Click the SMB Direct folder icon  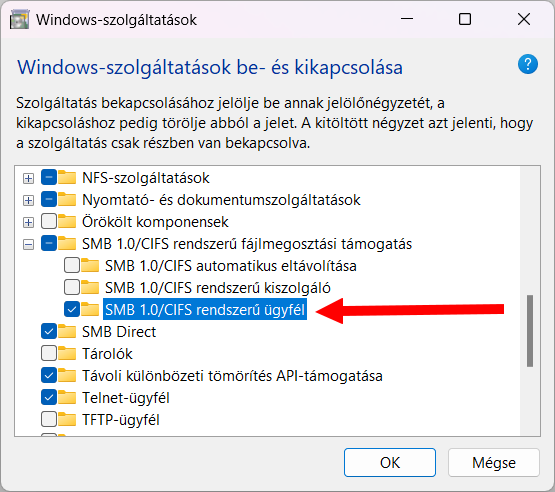[67, 332]
